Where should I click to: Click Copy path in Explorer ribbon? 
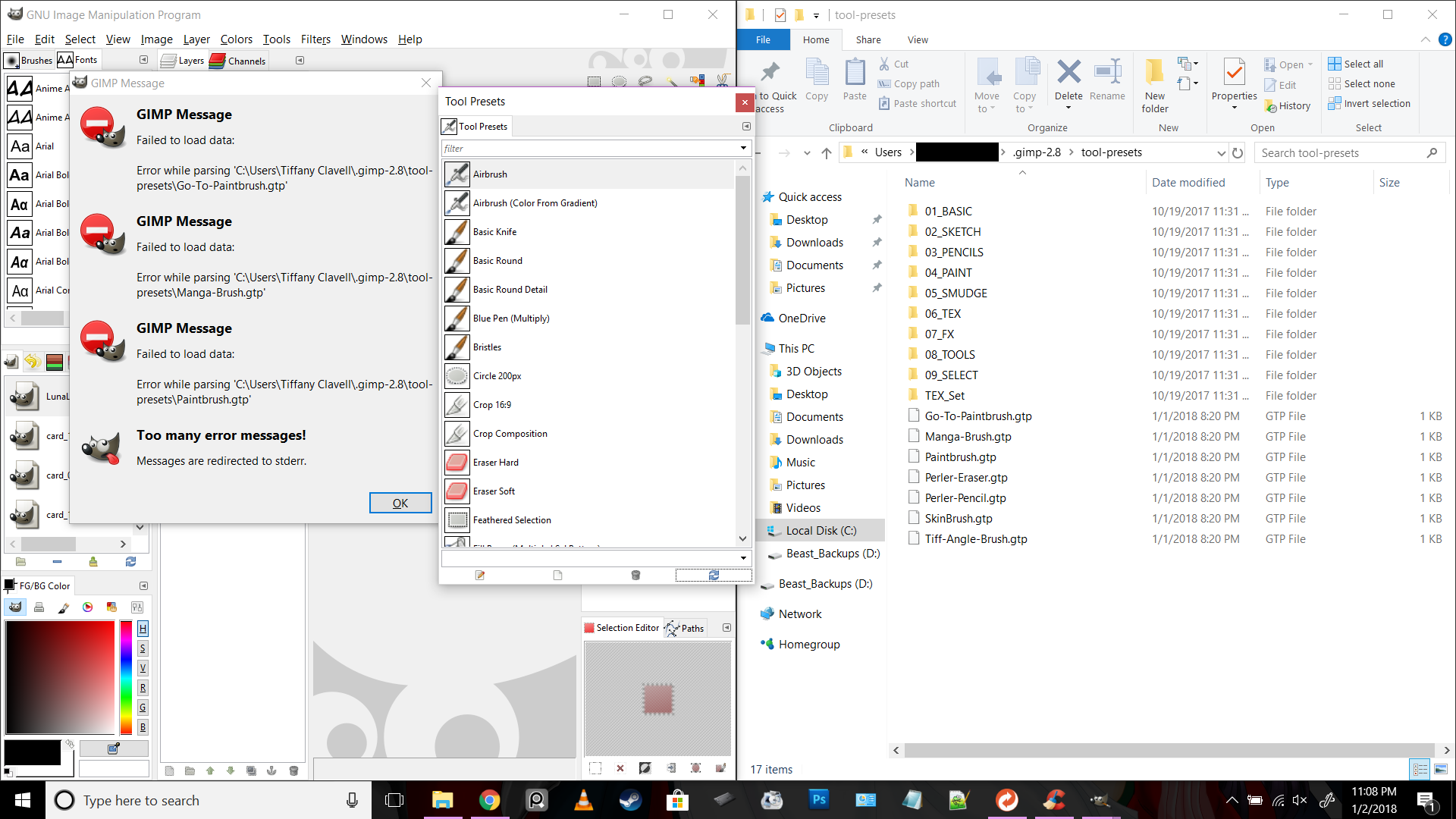[x=908, y=84]
